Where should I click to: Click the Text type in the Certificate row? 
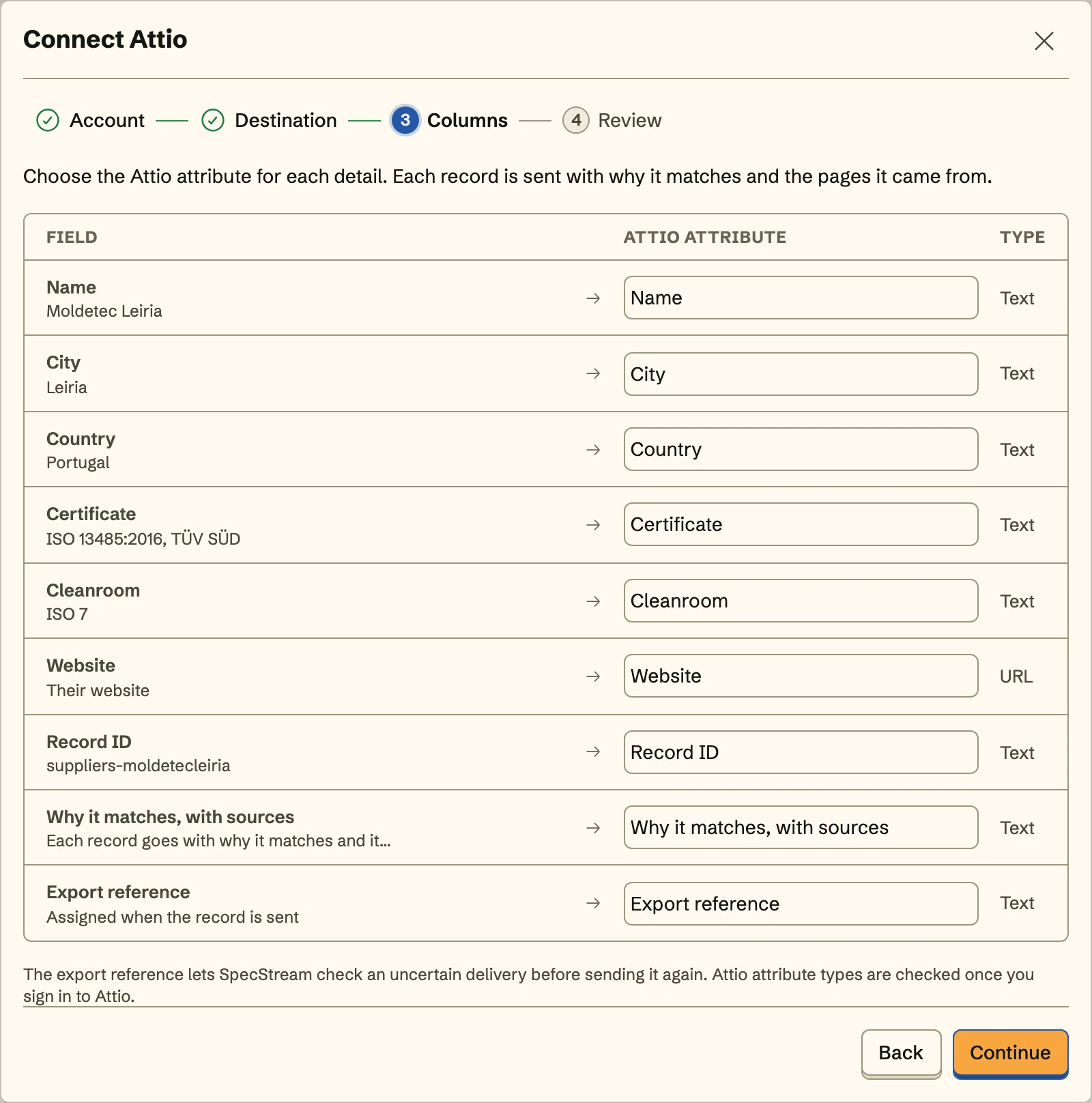pos(1017,525)
